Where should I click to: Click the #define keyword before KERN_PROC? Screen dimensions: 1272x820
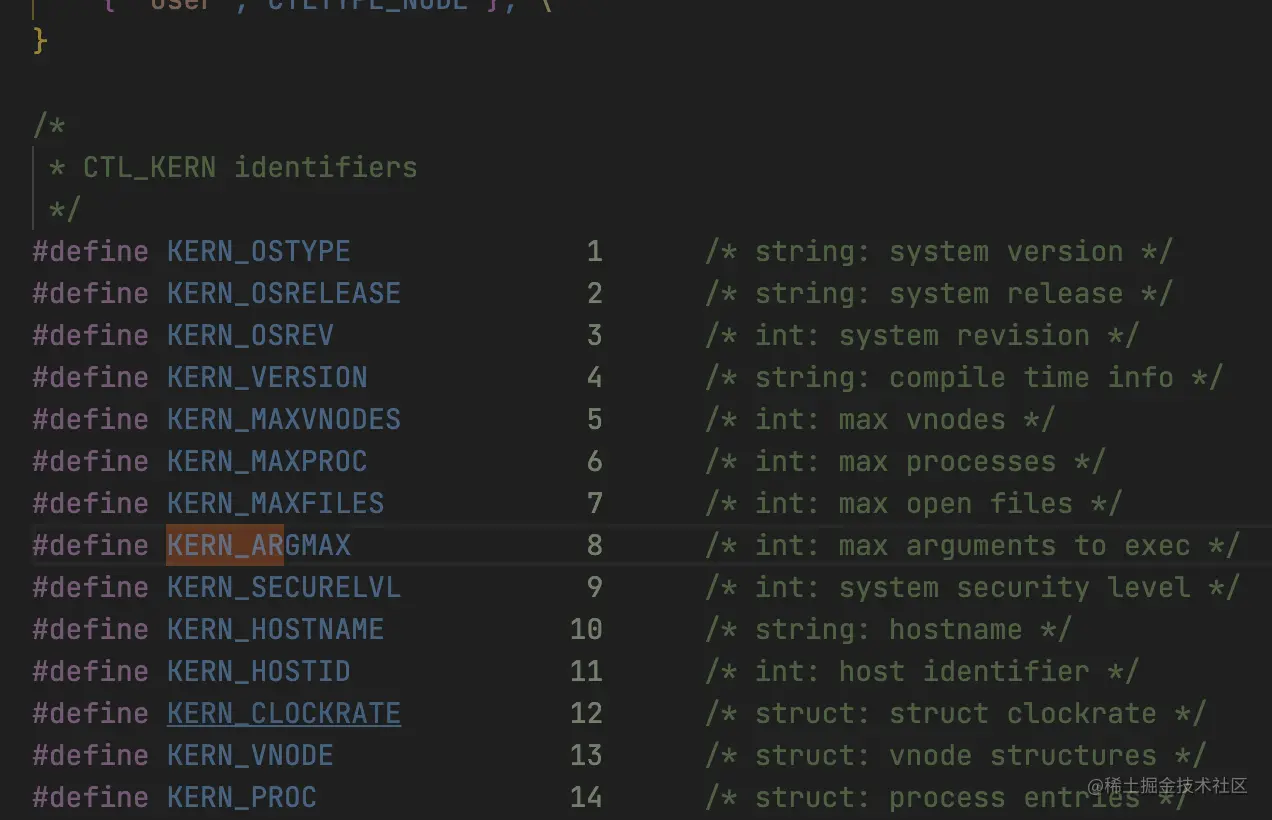tap(91, 797)
